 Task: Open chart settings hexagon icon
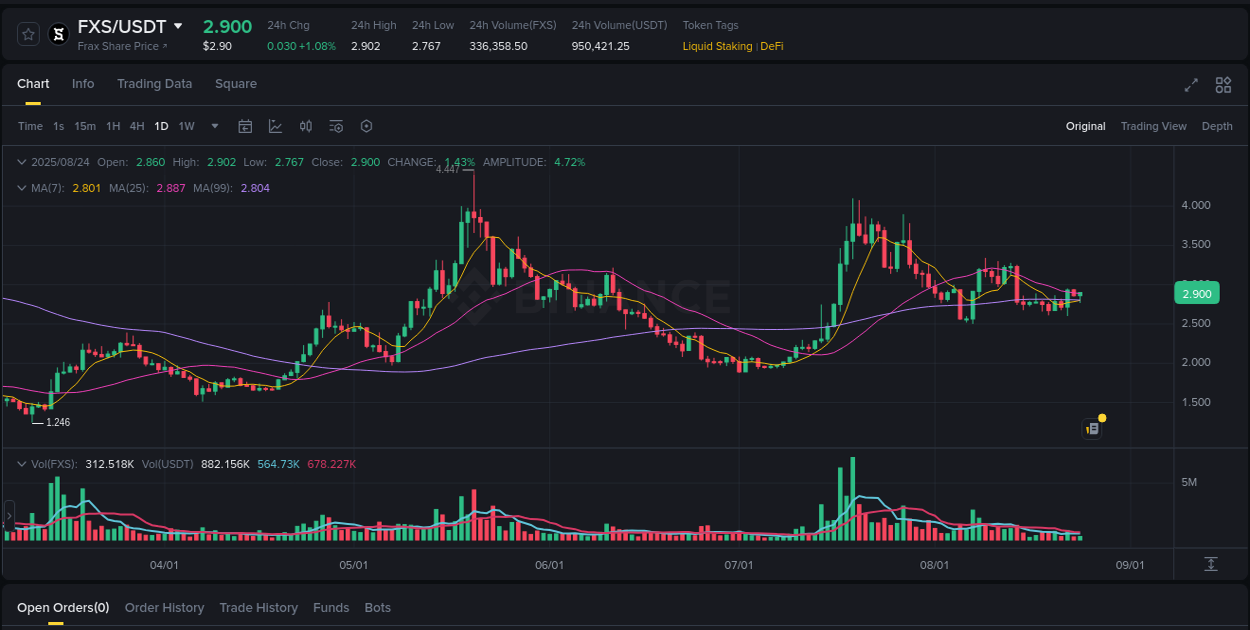tap(366, 126)
